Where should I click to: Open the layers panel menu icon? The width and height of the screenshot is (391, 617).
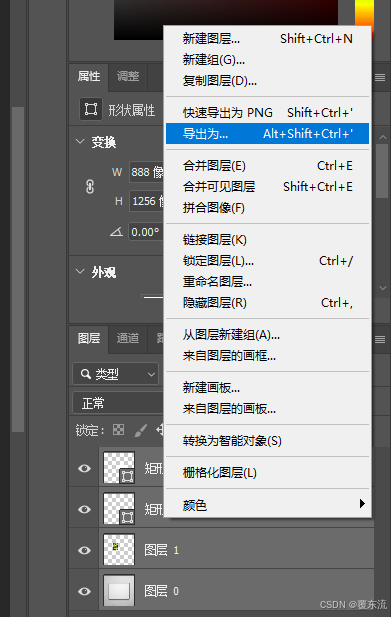click(x=380, y=339)
